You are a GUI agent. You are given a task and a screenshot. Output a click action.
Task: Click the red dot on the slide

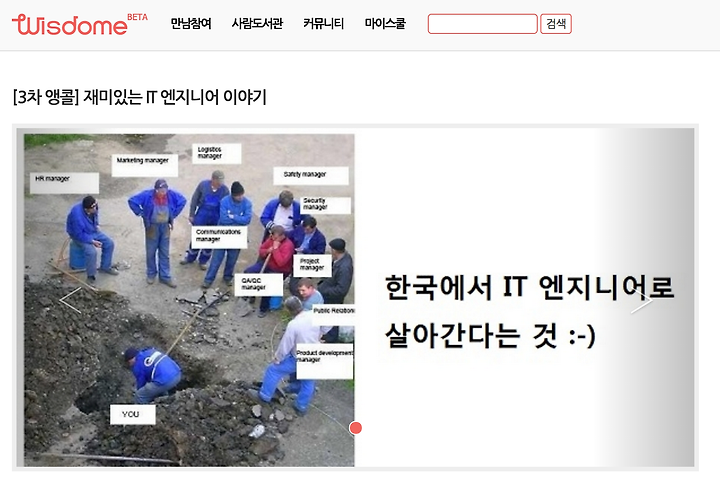(x=355, y=428)
